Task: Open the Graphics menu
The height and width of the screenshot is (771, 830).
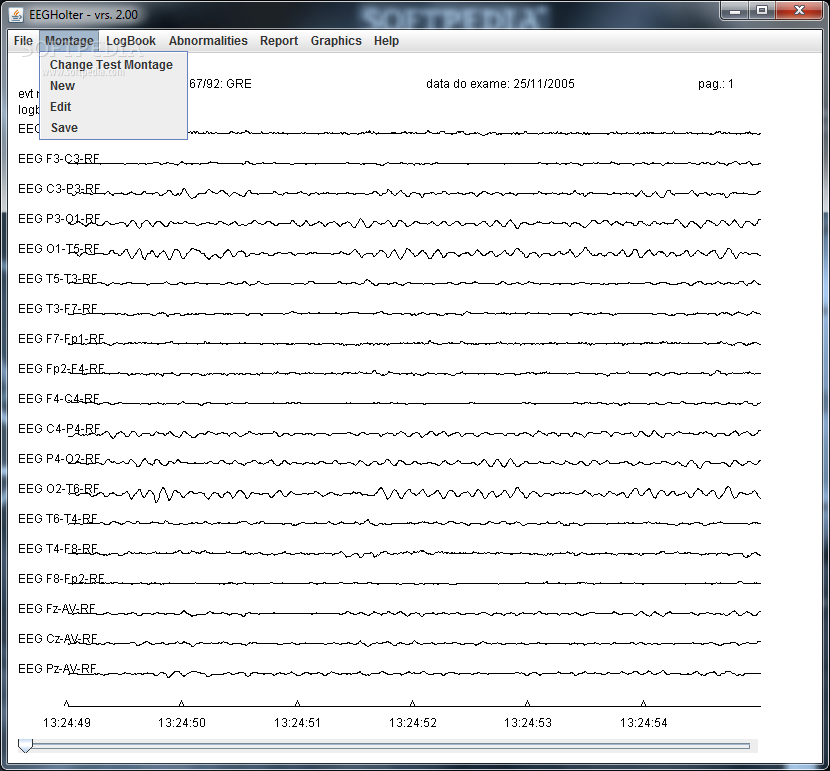Action: coord(336,41)
